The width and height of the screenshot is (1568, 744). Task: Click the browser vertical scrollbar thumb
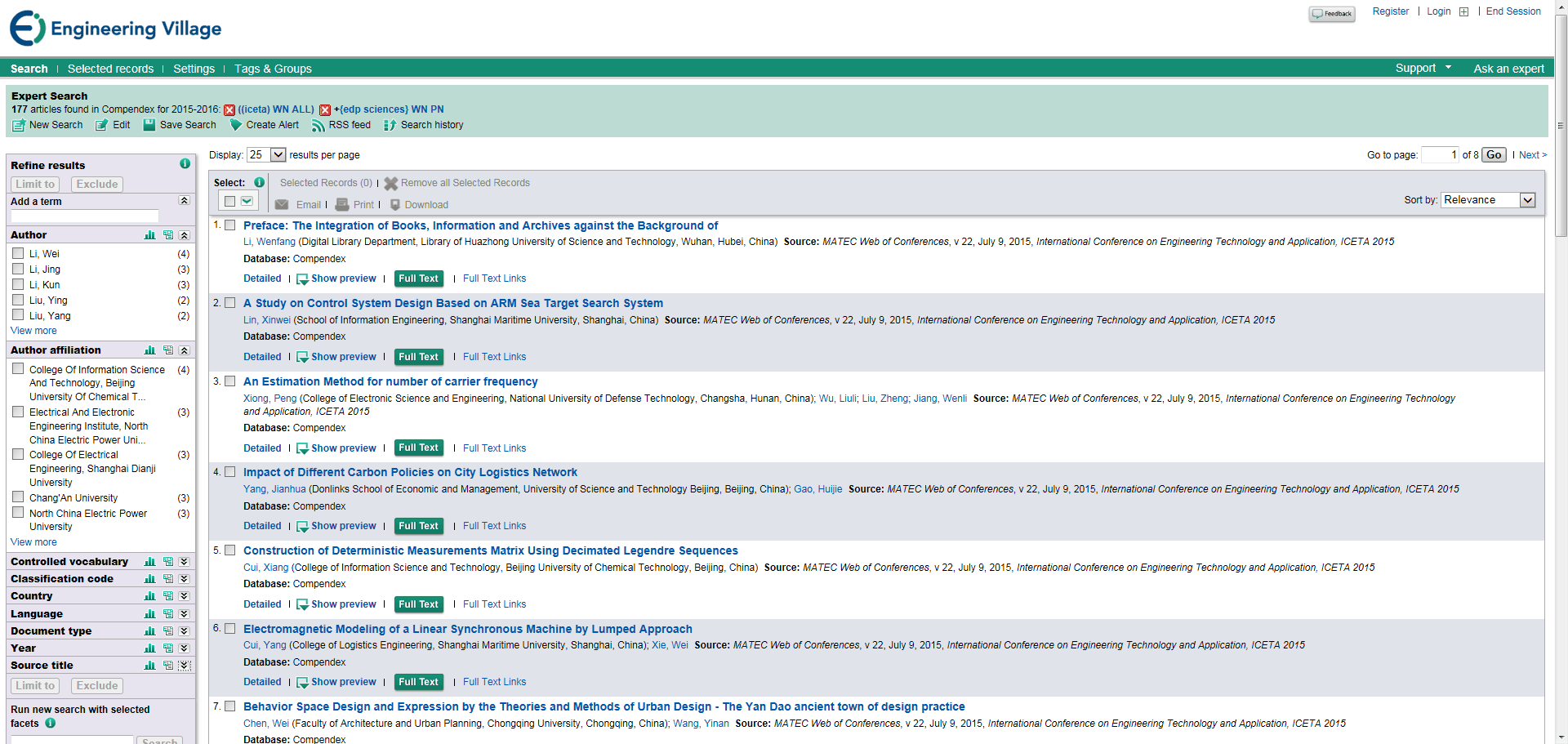click(x=1561, y=127)
